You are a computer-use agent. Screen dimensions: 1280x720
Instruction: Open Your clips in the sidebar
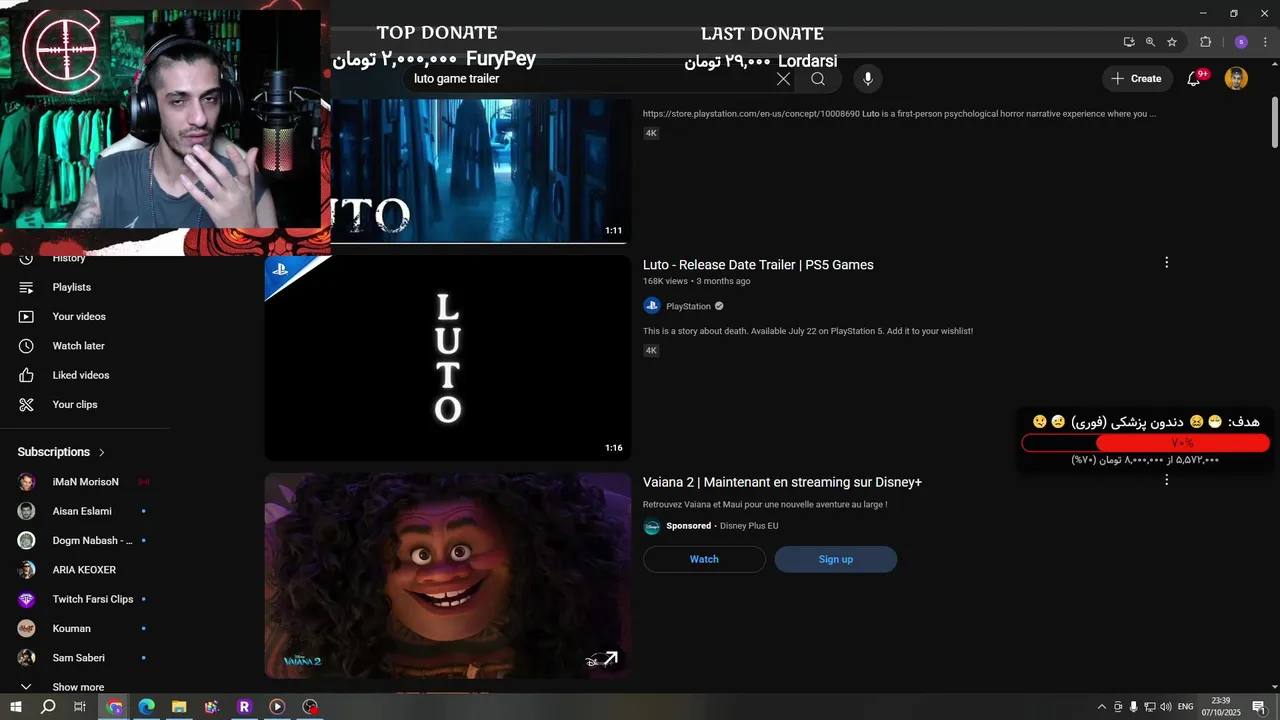click(x=75, y=404)
